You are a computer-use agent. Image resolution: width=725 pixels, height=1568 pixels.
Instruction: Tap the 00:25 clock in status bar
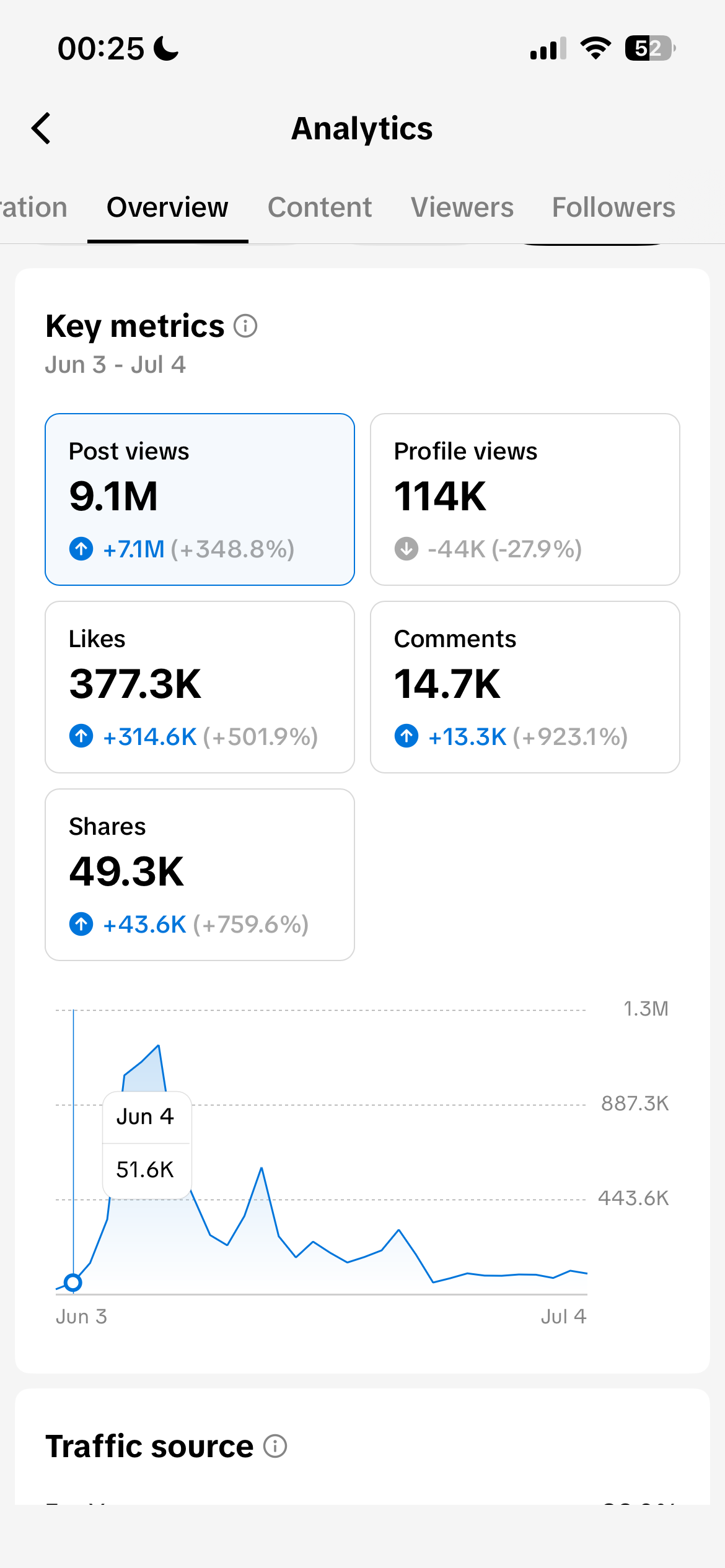(x=100, y=48)
